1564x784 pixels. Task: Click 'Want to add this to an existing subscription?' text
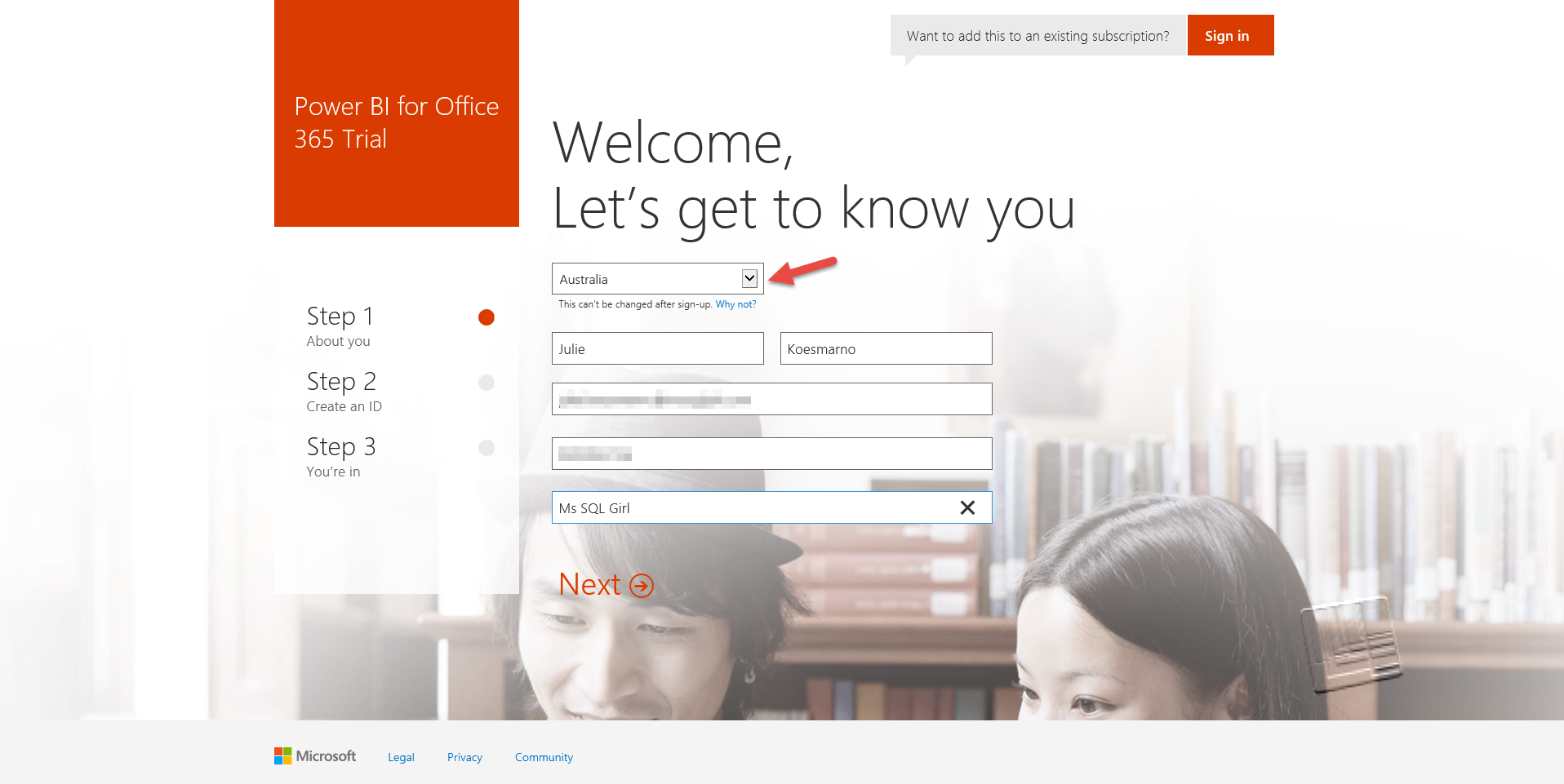click(x=1037, y=36)
